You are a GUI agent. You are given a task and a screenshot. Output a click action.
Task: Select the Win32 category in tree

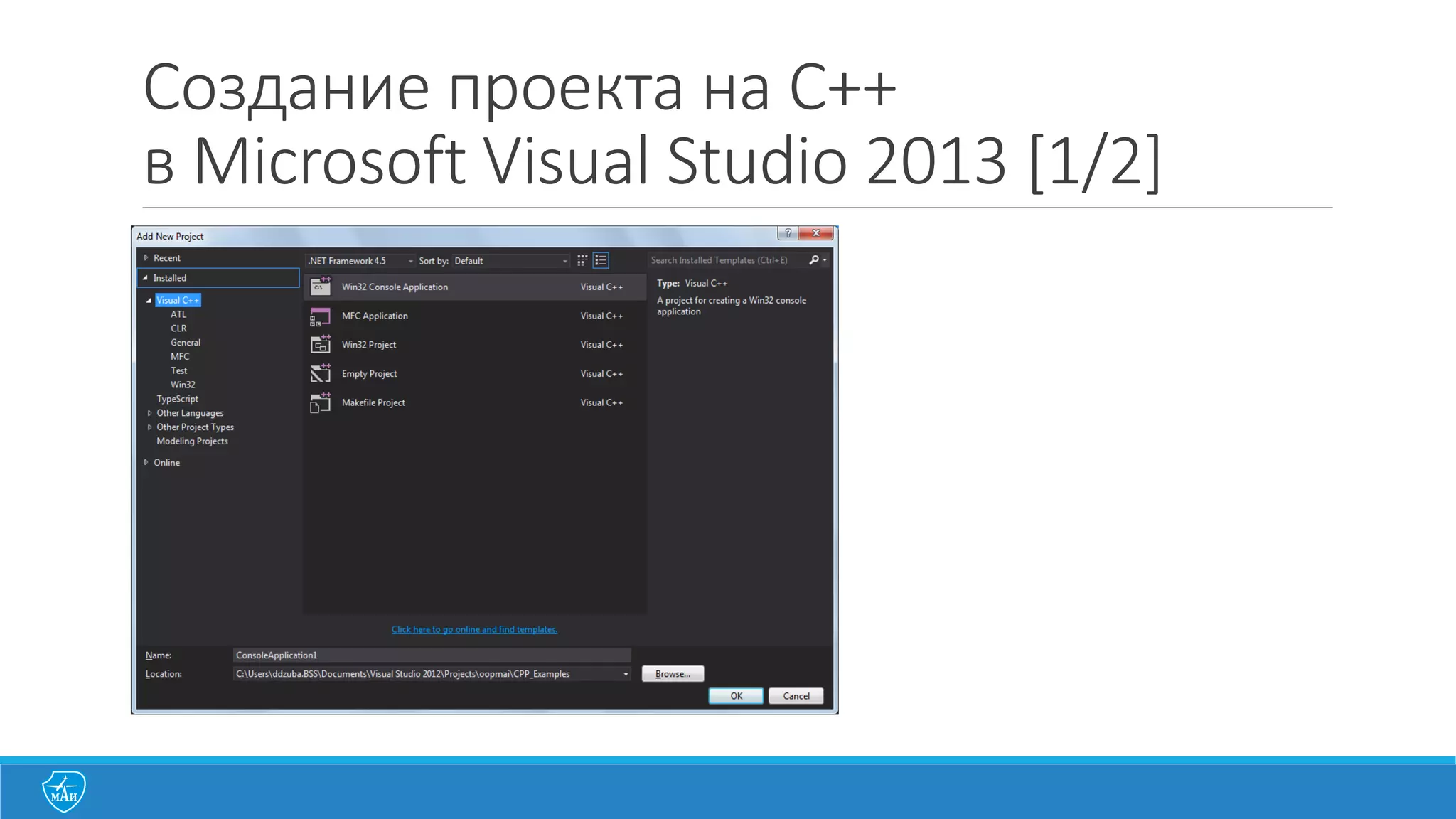[183, 385]
